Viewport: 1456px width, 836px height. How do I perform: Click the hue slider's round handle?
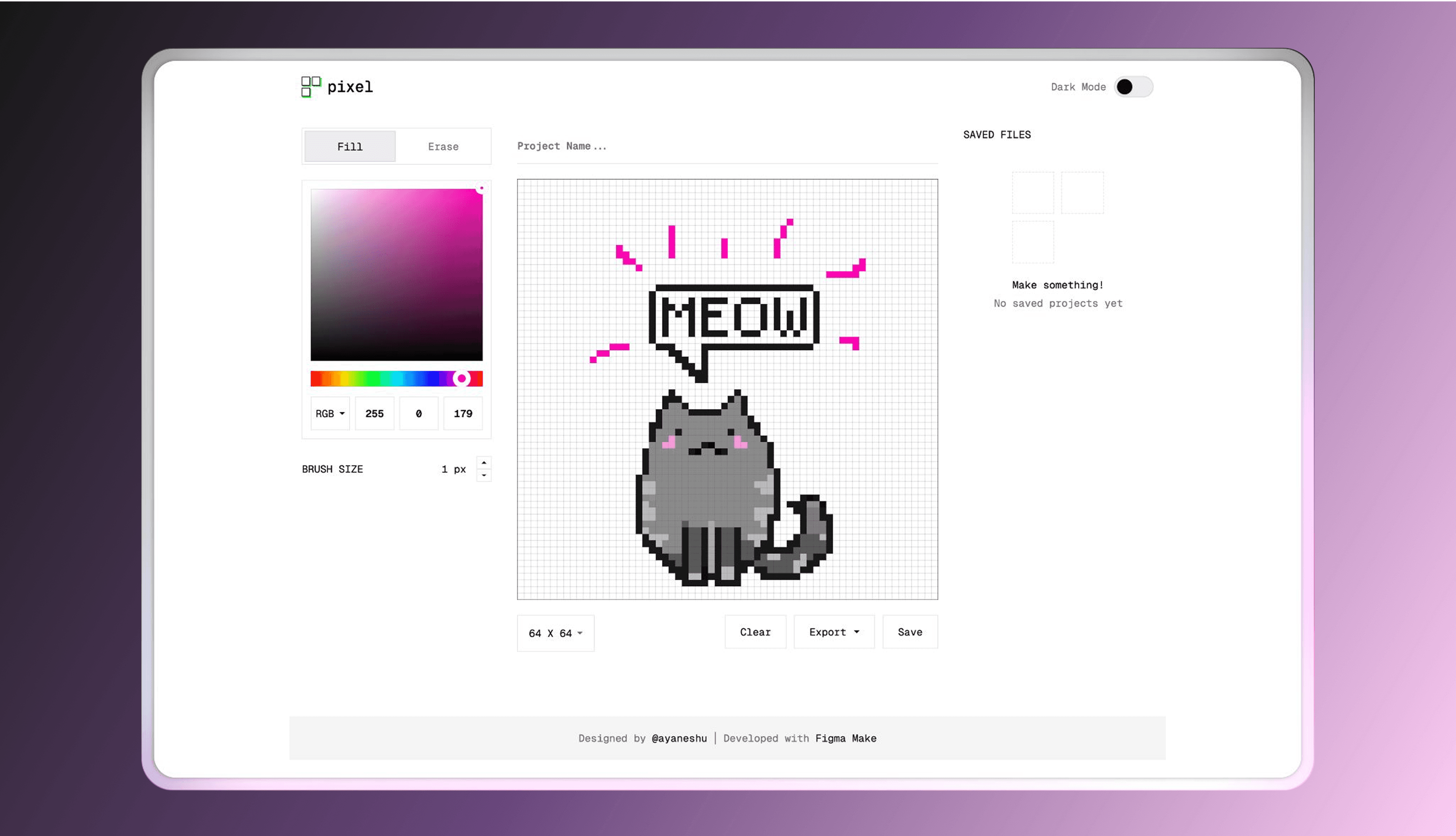(461, 379)
